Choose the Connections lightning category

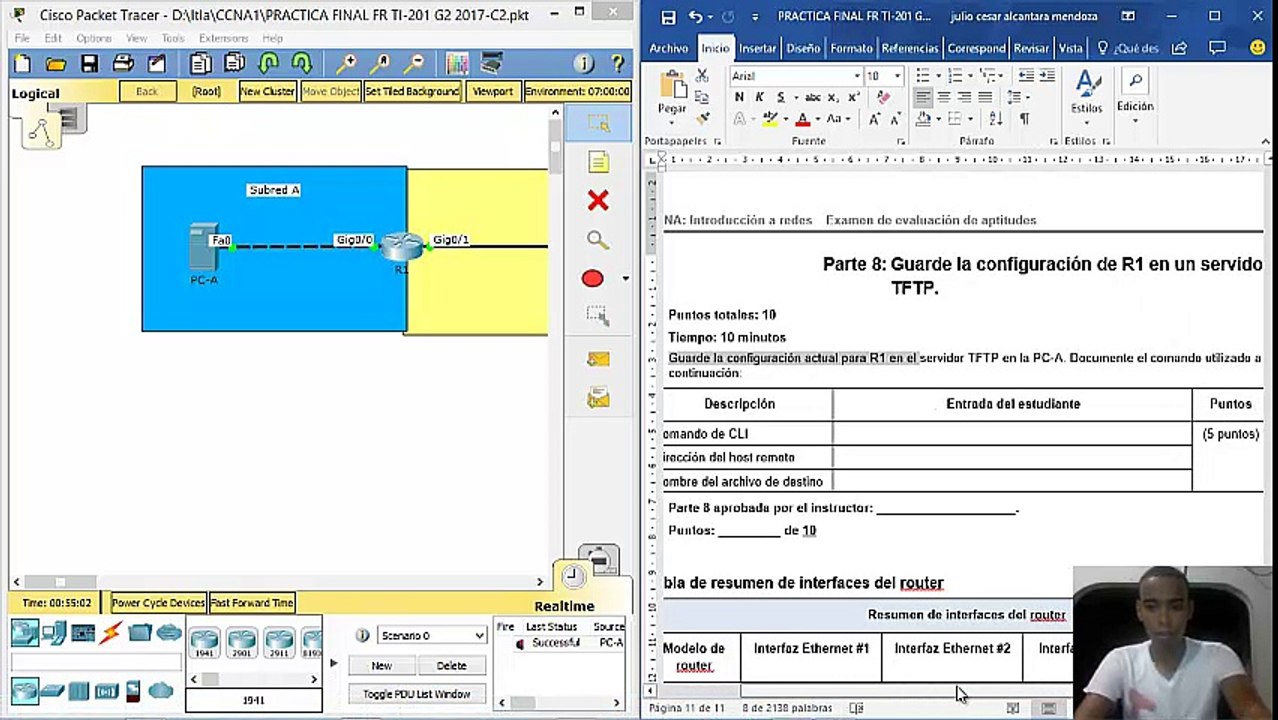pos(111,633)
